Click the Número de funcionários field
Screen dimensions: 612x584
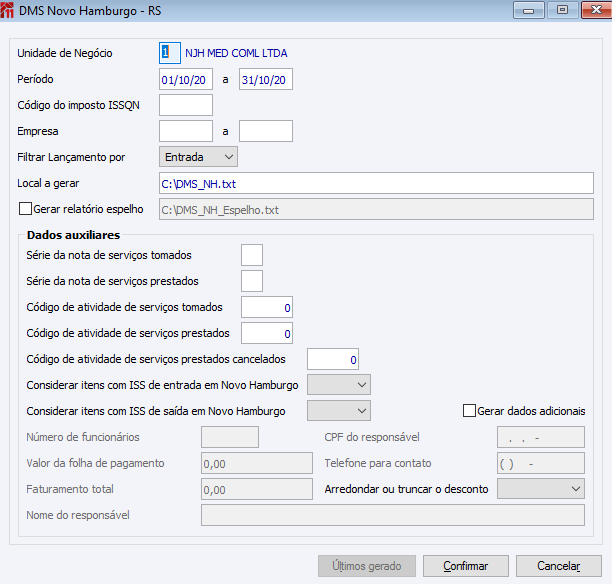pyautogui.click(x=230, y=437)
